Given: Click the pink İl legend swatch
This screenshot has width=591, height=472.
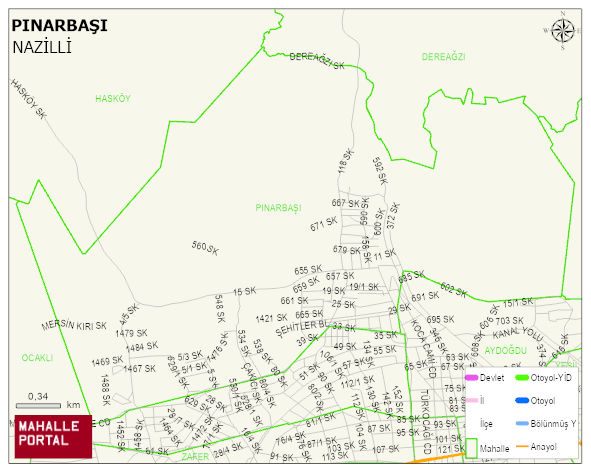Looking at the screenshot, I should pyautogui.click(x=472, y=400).
